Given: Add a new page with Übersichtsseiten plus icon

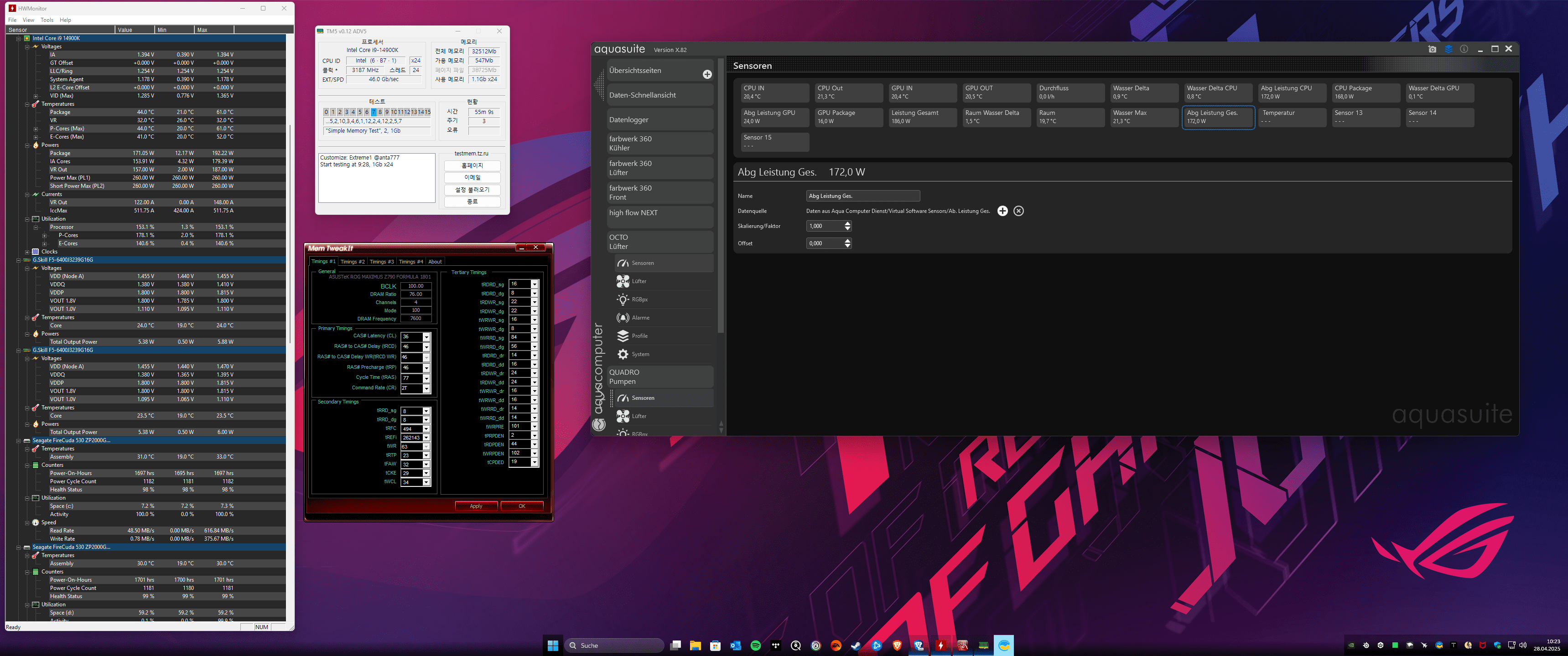Looking at the screenshot, I should tap(707, 74).
